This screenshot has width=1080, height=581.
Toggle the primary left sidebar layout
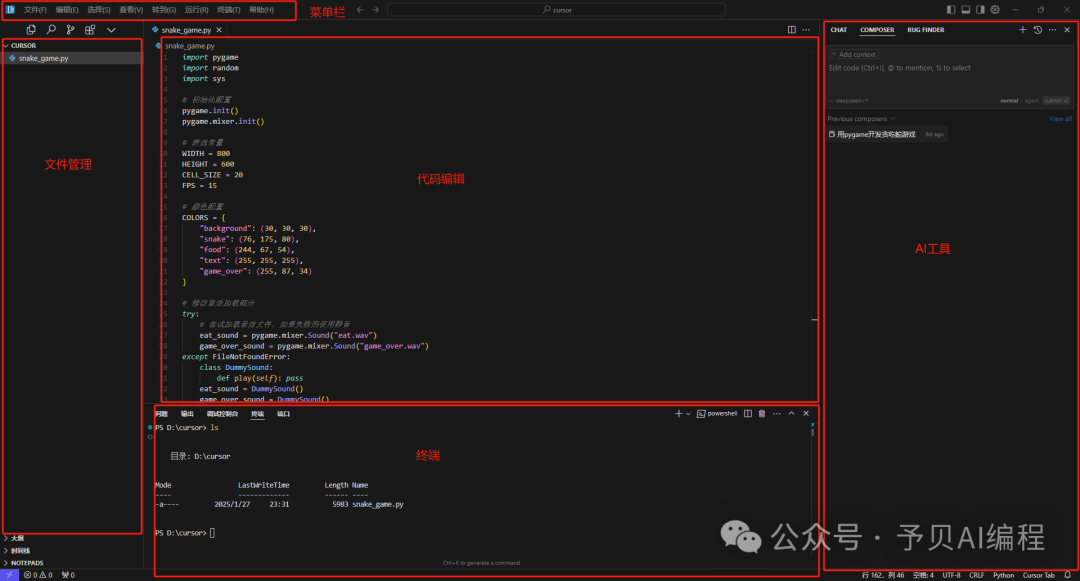tap(951, 10)
